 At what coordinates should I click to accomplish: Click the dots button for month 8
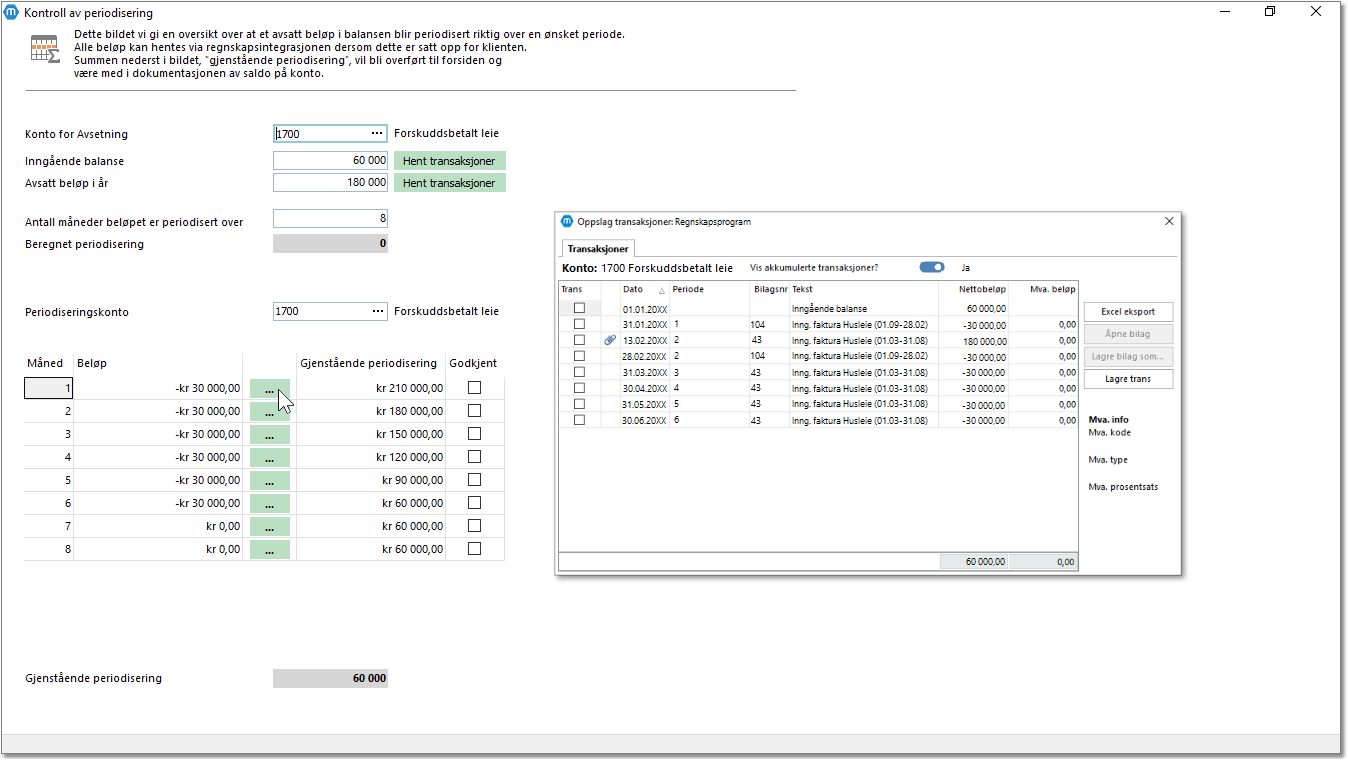[270, 549]
